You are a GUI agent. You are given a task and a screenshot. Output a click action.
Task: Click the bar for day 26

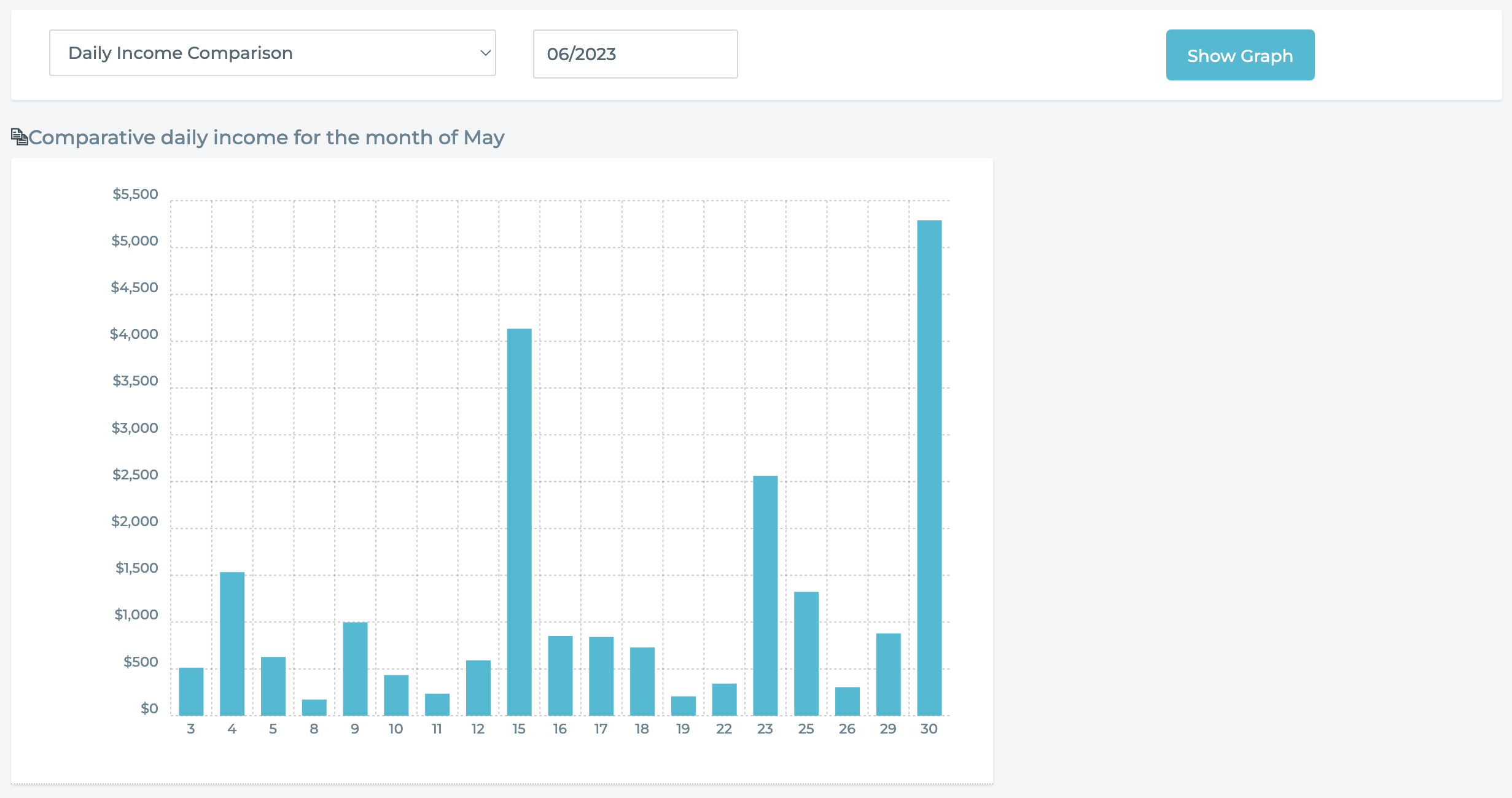[x=848, y=702]
